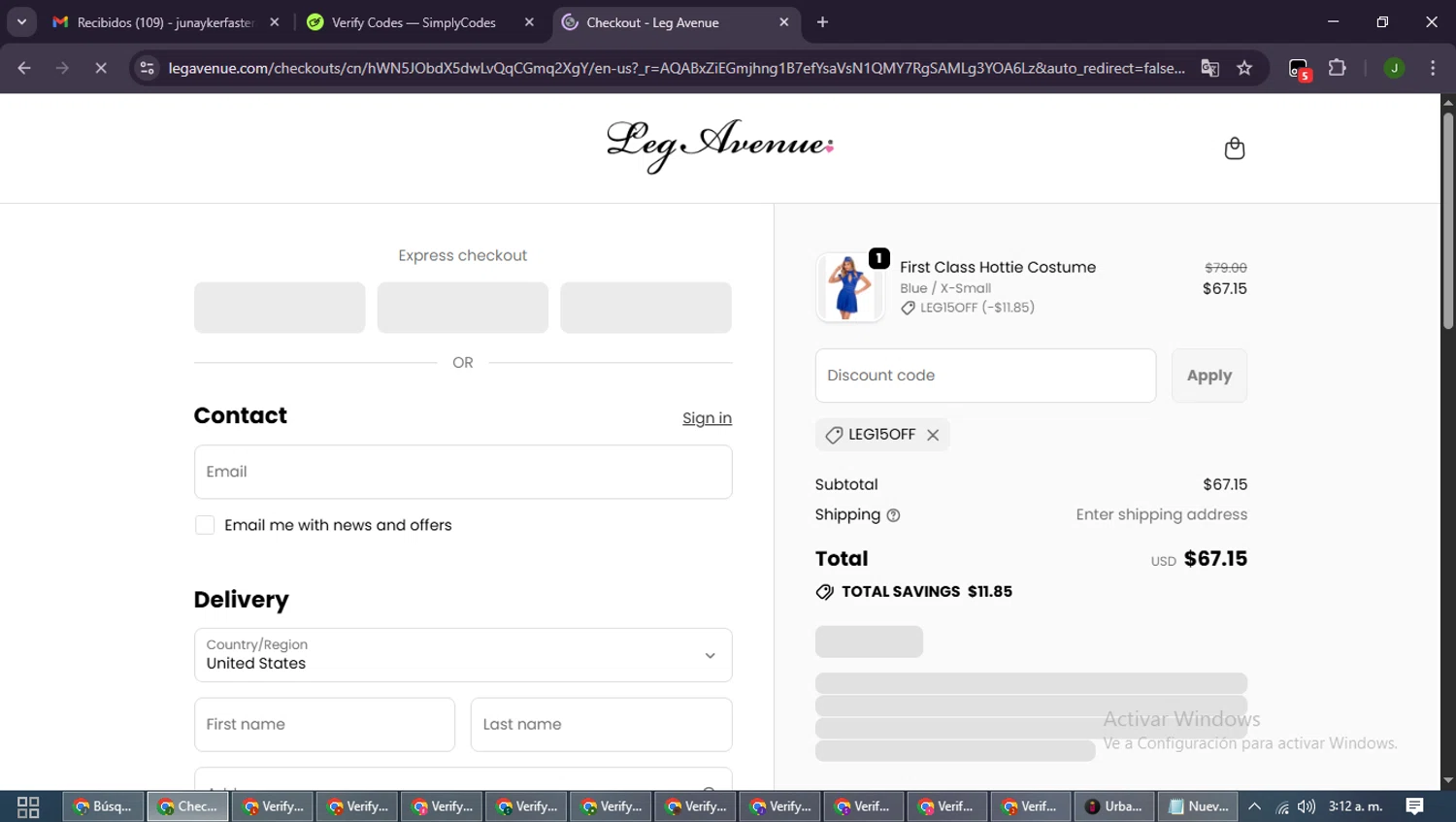
Task: Open a new browser tab
Action: tap(822, 22)
